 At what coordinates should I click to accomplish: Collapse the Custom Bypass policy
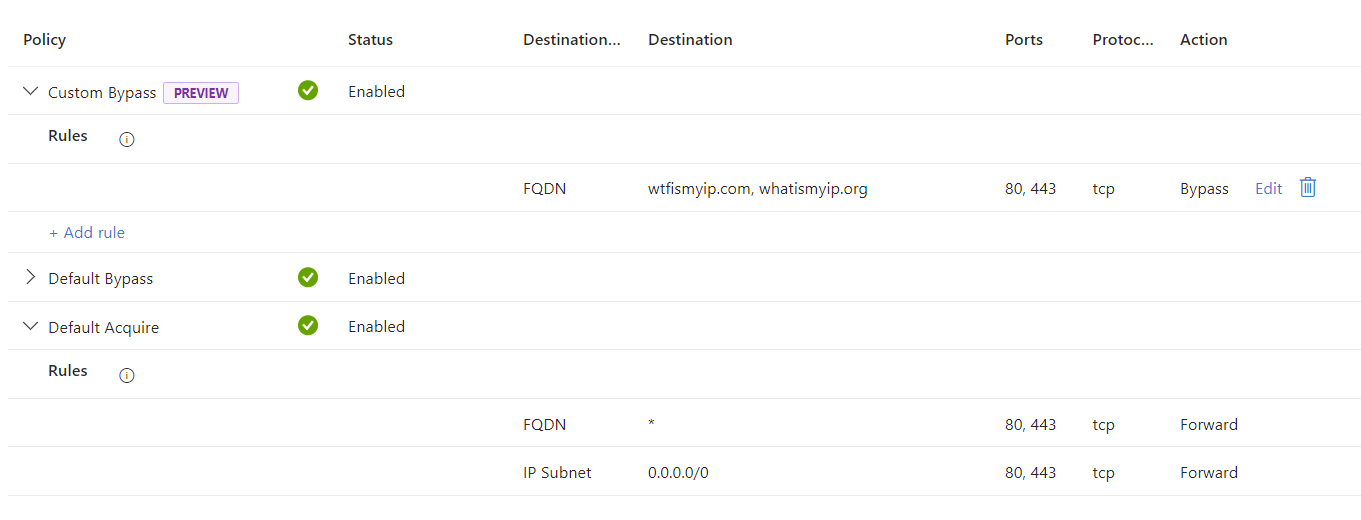(30, 91)
